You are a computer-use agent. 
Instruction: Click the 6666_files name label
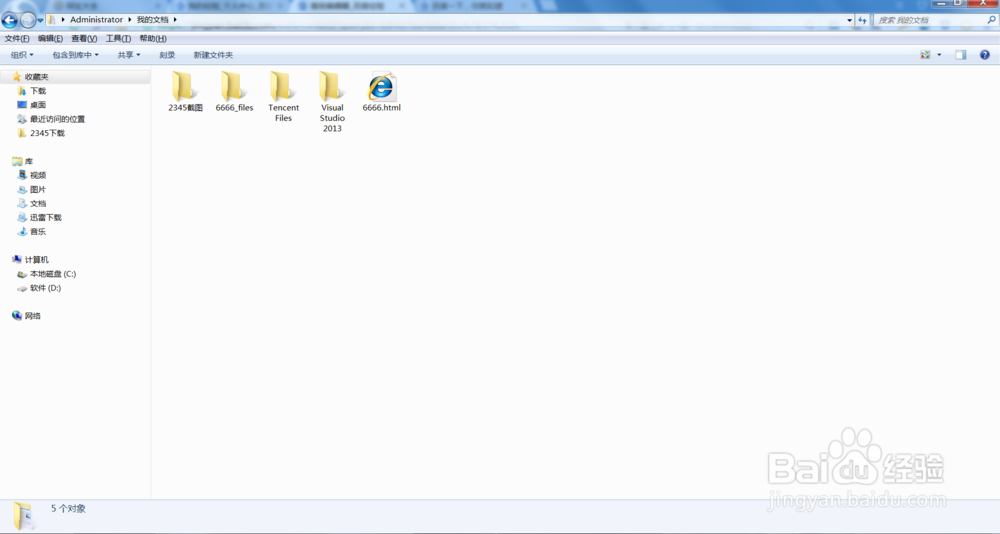234,108
